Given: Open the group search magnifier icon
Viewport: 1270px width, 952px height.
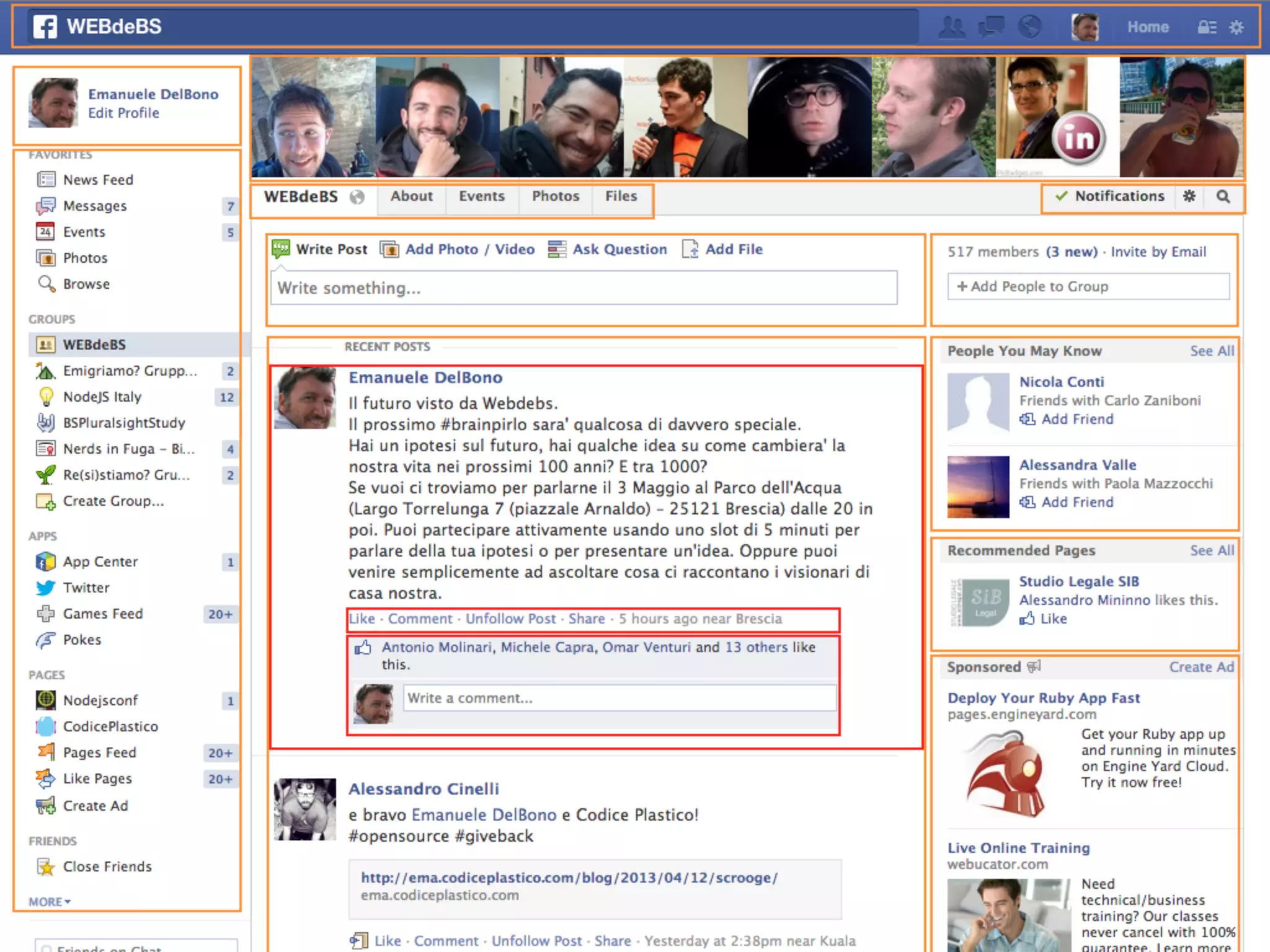Looking at the screenshot, I should [1223, 197].
